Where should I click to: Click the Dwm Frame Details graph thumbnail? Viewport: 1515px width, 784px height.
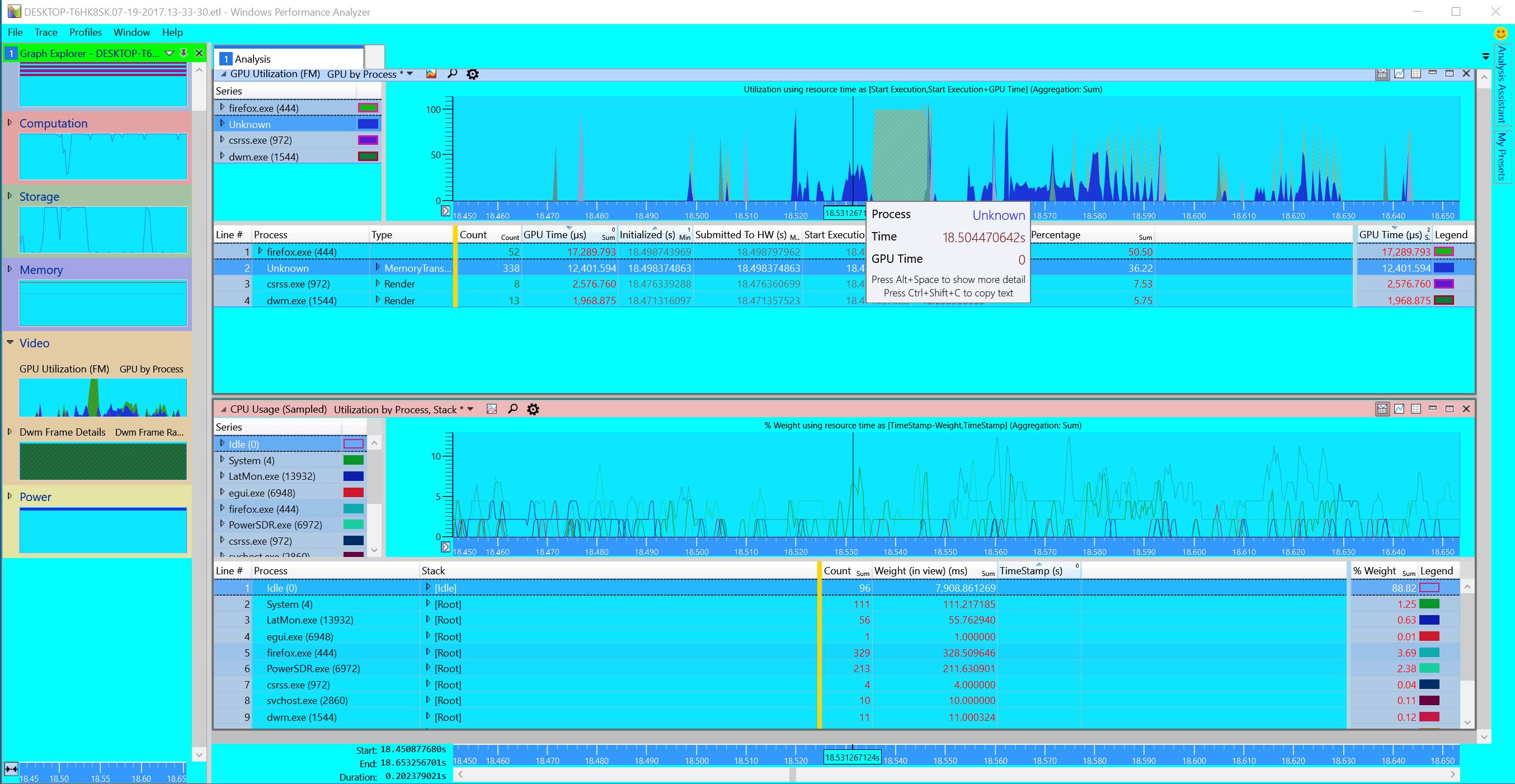(x=103, y=461)
